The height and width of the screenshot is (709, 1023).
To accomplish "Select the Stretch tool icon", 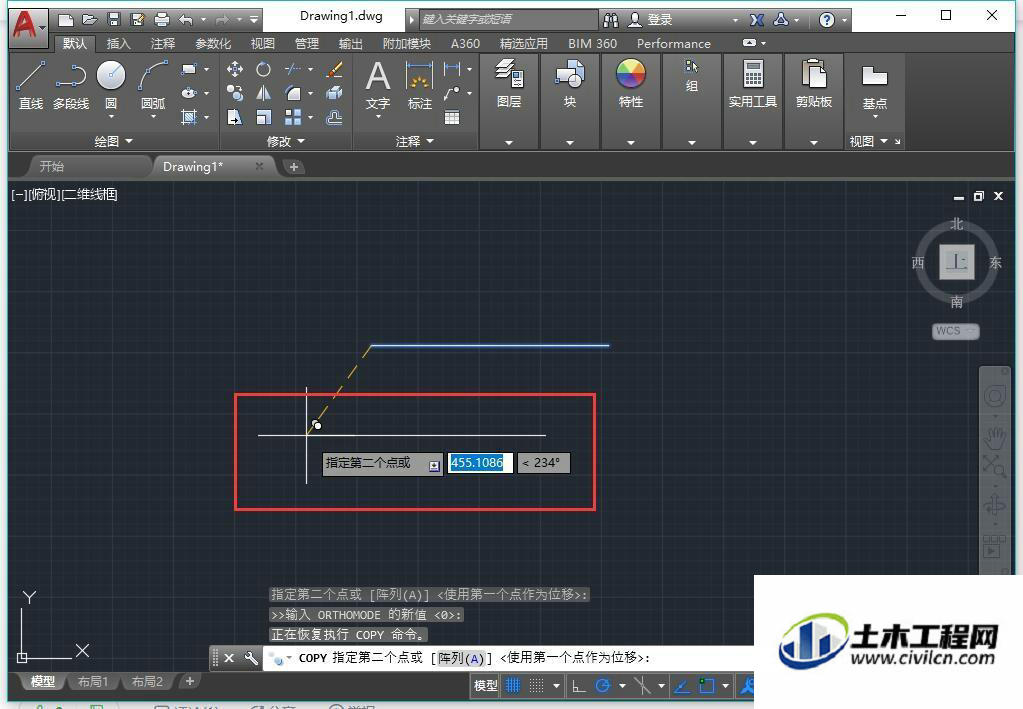I will pos(235,117).
